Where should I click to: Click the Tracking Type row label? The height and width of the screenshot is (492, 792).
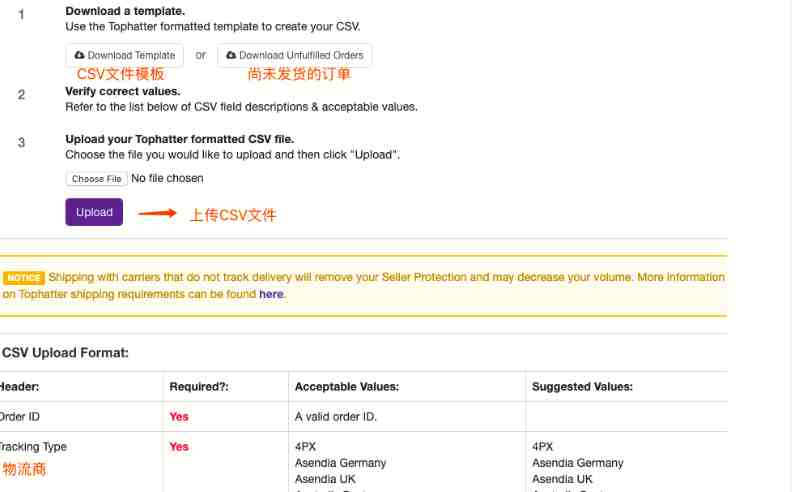(34, 447)
